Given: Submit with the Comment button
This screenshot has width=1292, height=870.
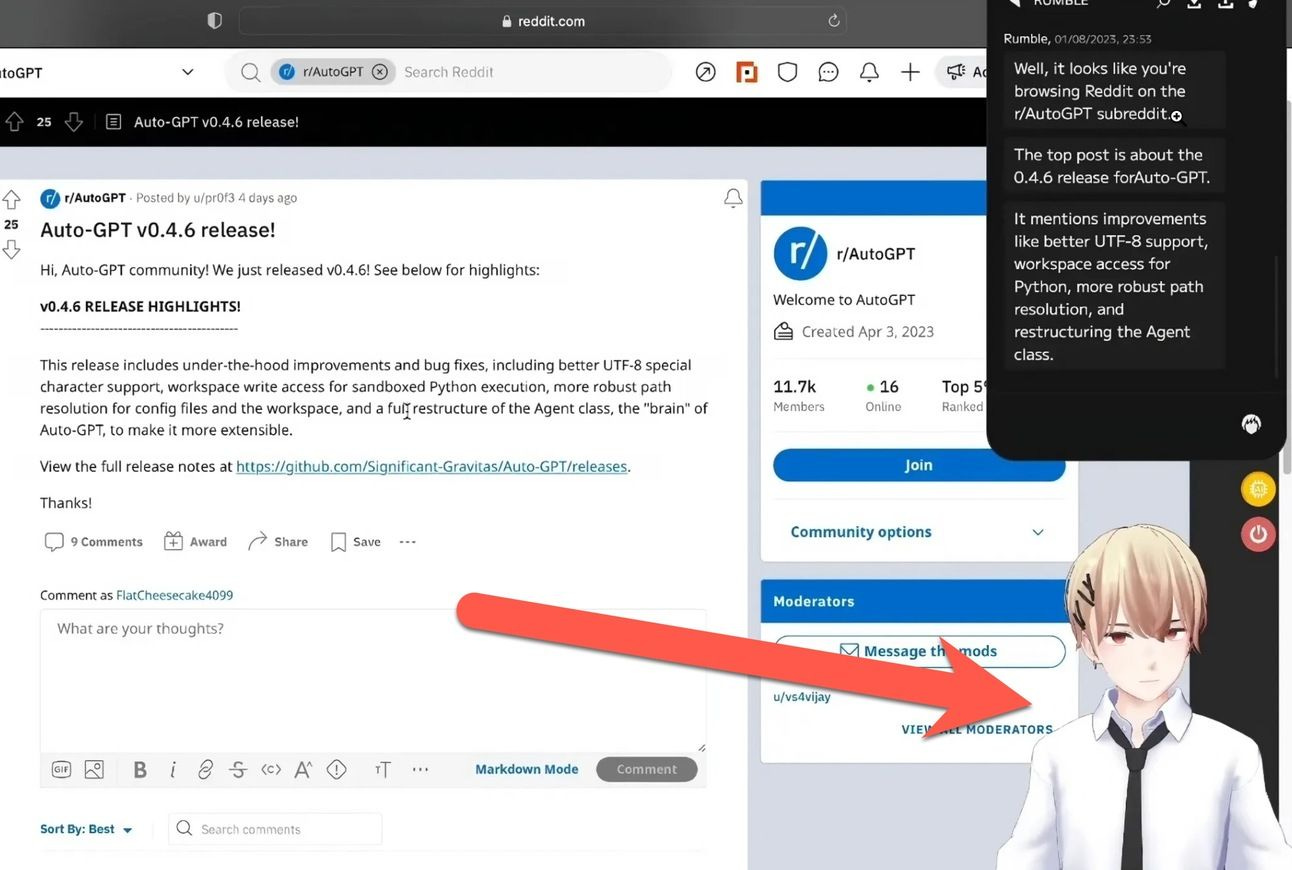Looking at the screenshot, I should [647, 769].
